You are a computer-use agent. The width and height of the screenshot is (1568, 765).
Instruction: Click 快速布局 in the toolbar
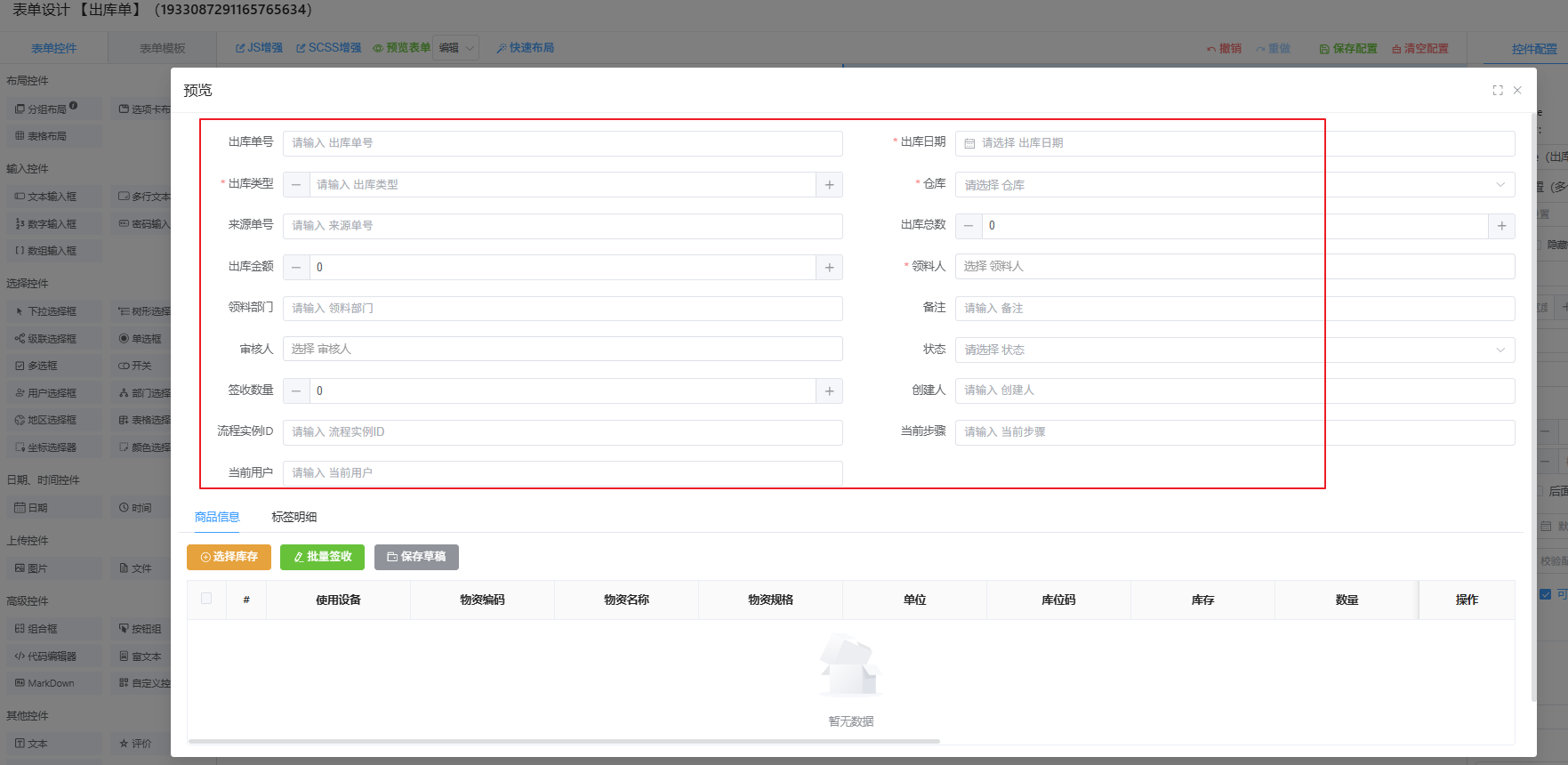tap(525, 48)
